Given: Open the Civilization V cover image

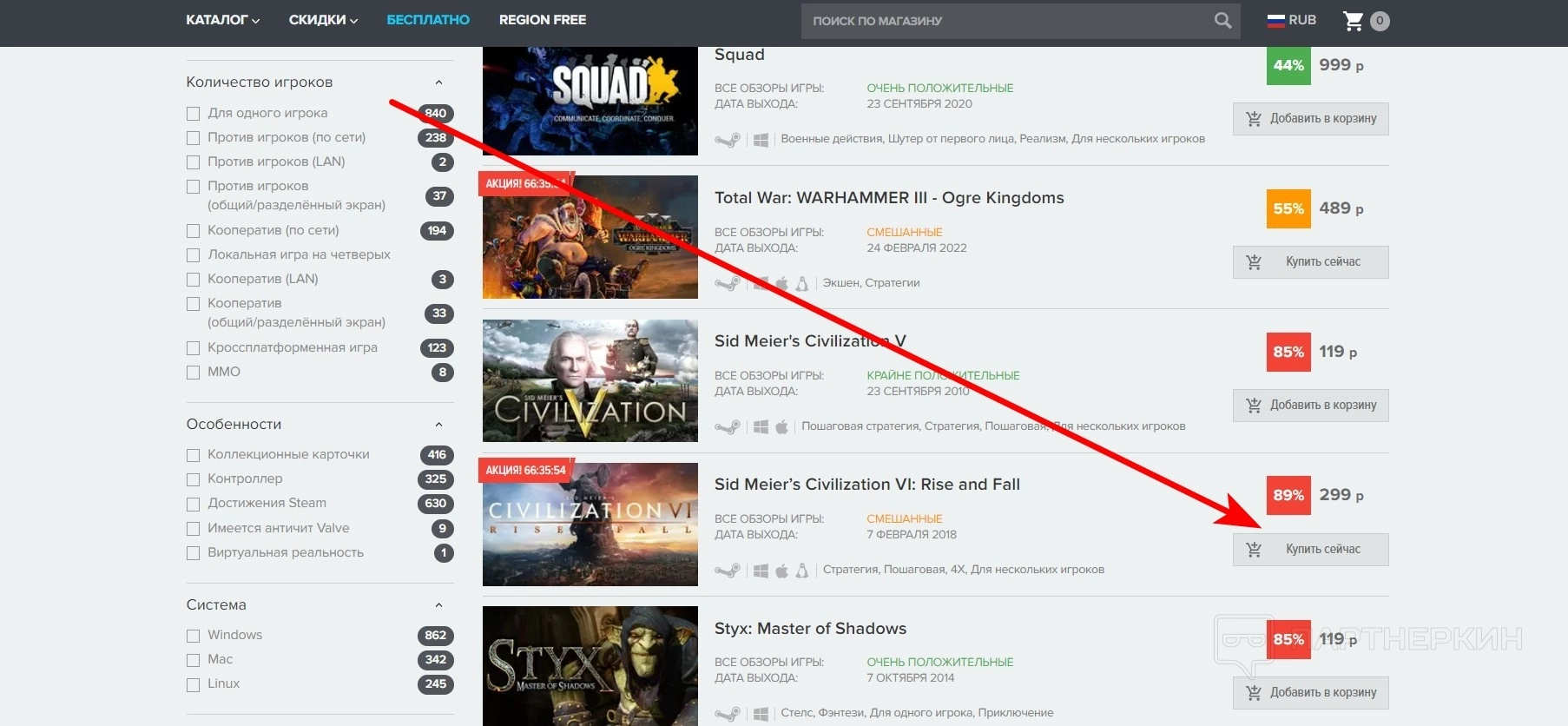Looking at the screenshot, I should click(x=590, y=380).
